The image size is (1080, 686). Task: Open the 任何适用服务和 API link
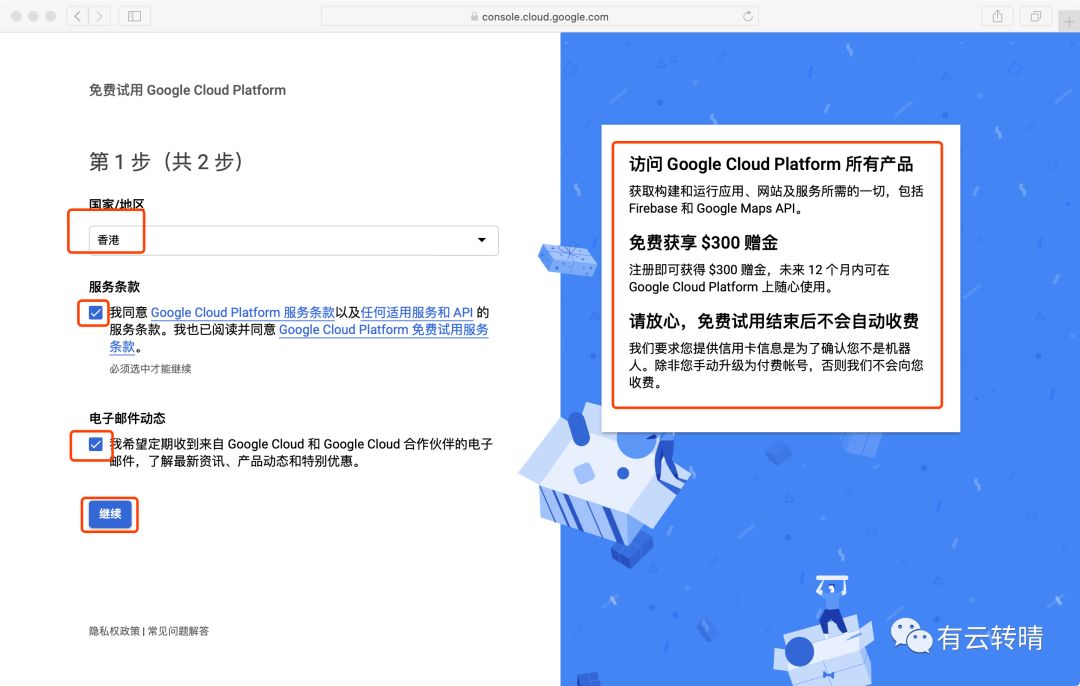416,313
